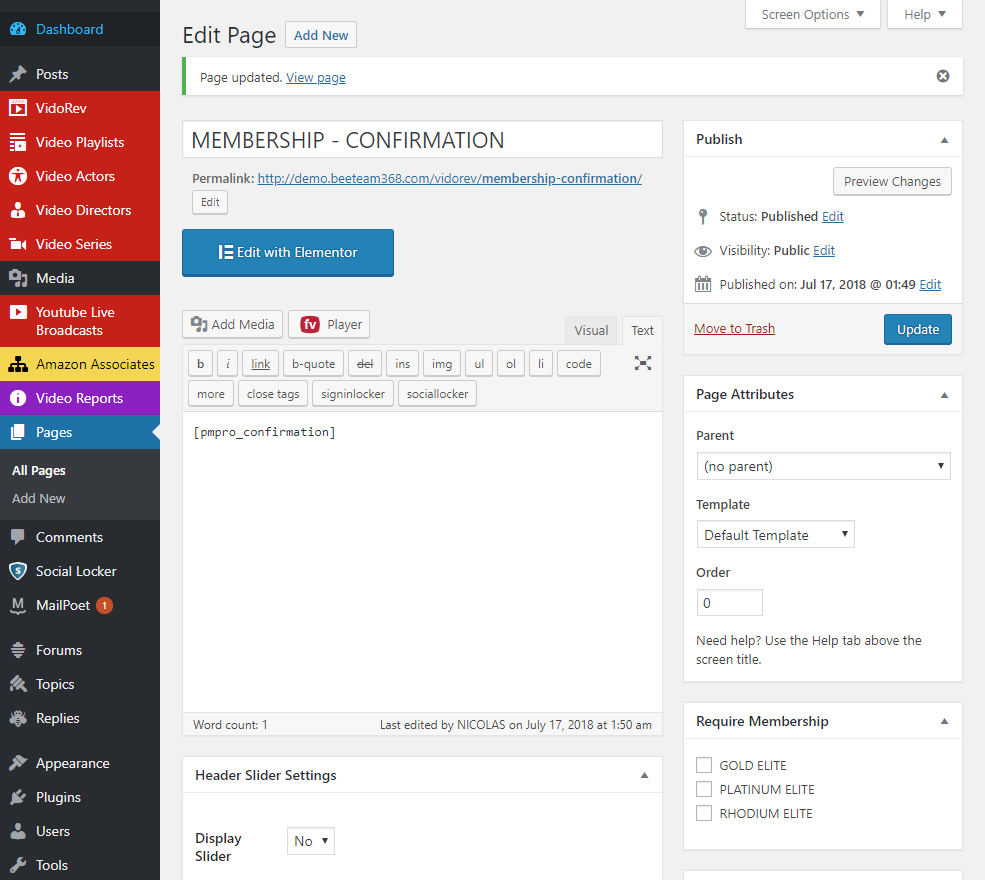Viewport: 985px width, 880px height.
Task: Click the Move to Trash link
Action: click(x=734, y=328)
